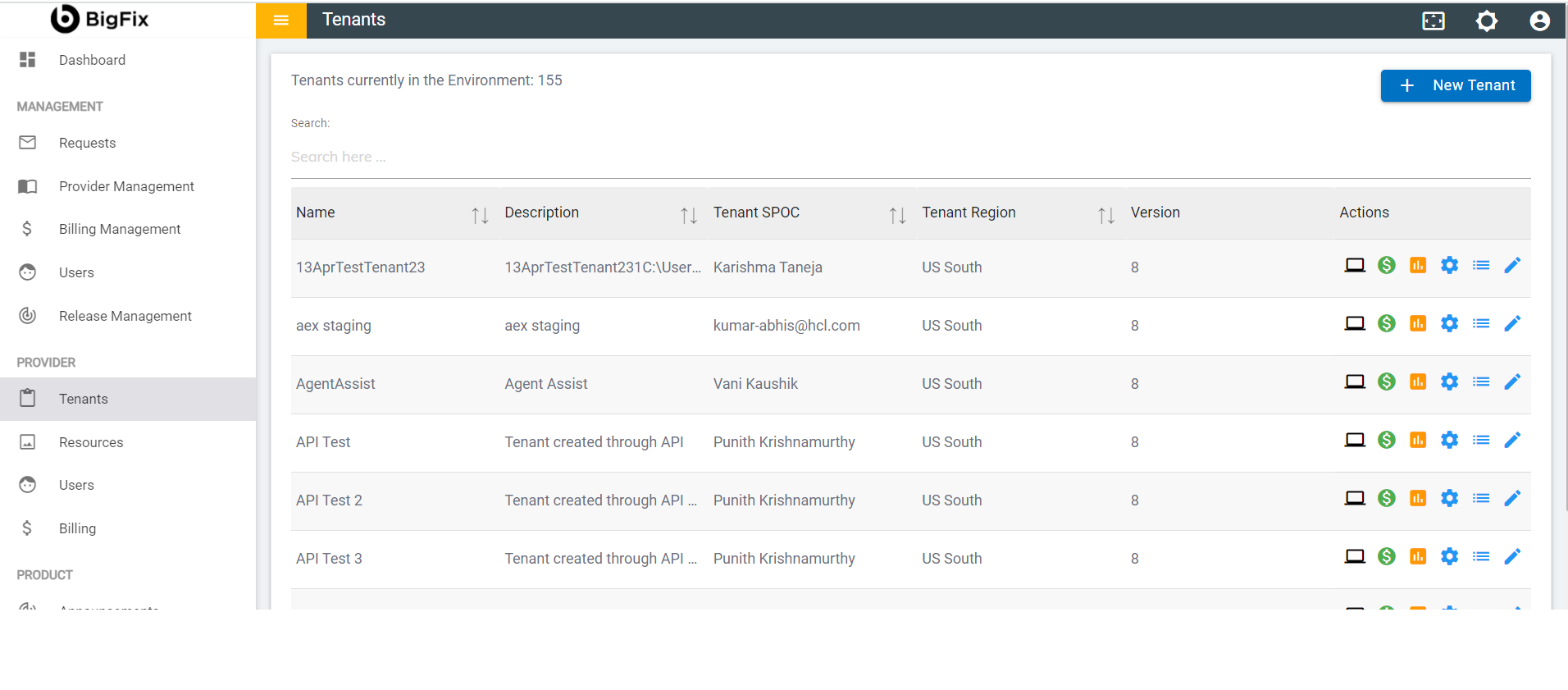Select Karishma Taneja SPOC cell
The height and width of the screenshot is (690, 1568).
click(768, 267)
